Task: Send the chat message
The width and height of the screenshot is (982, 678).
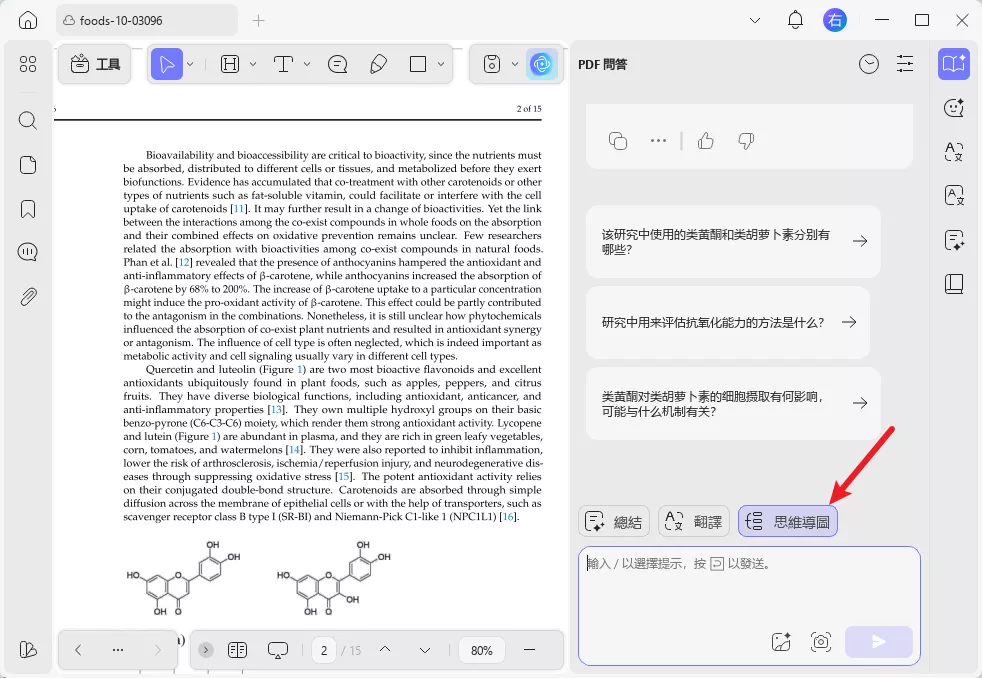Action: coord(879,642)
